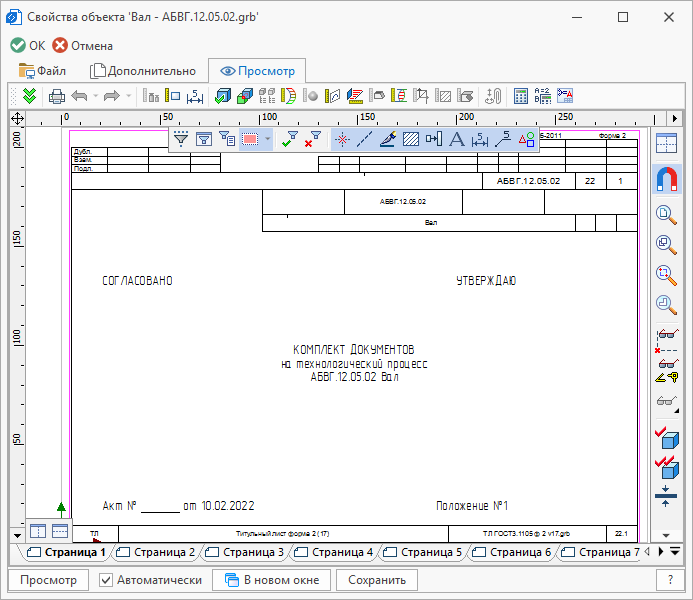693x600 pixels.
Task: Click the green double-chevron finish icon
Action: point(29,96)
